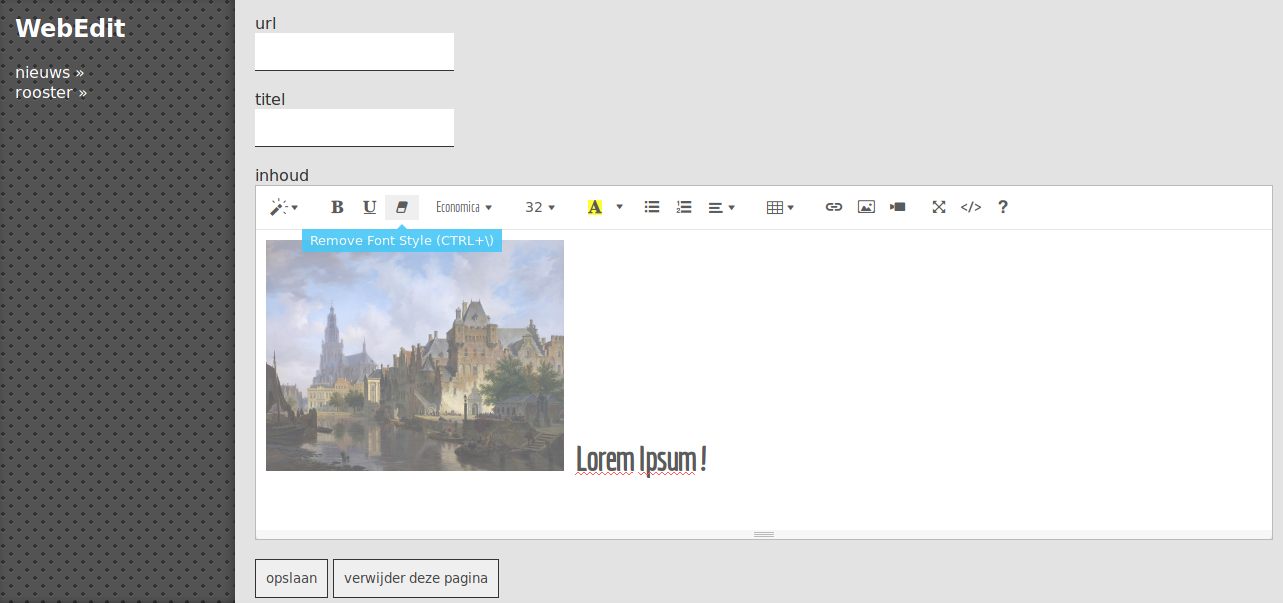Open the editor help dialog
The image size is (1283, 603).
[x=1003, y=207]
